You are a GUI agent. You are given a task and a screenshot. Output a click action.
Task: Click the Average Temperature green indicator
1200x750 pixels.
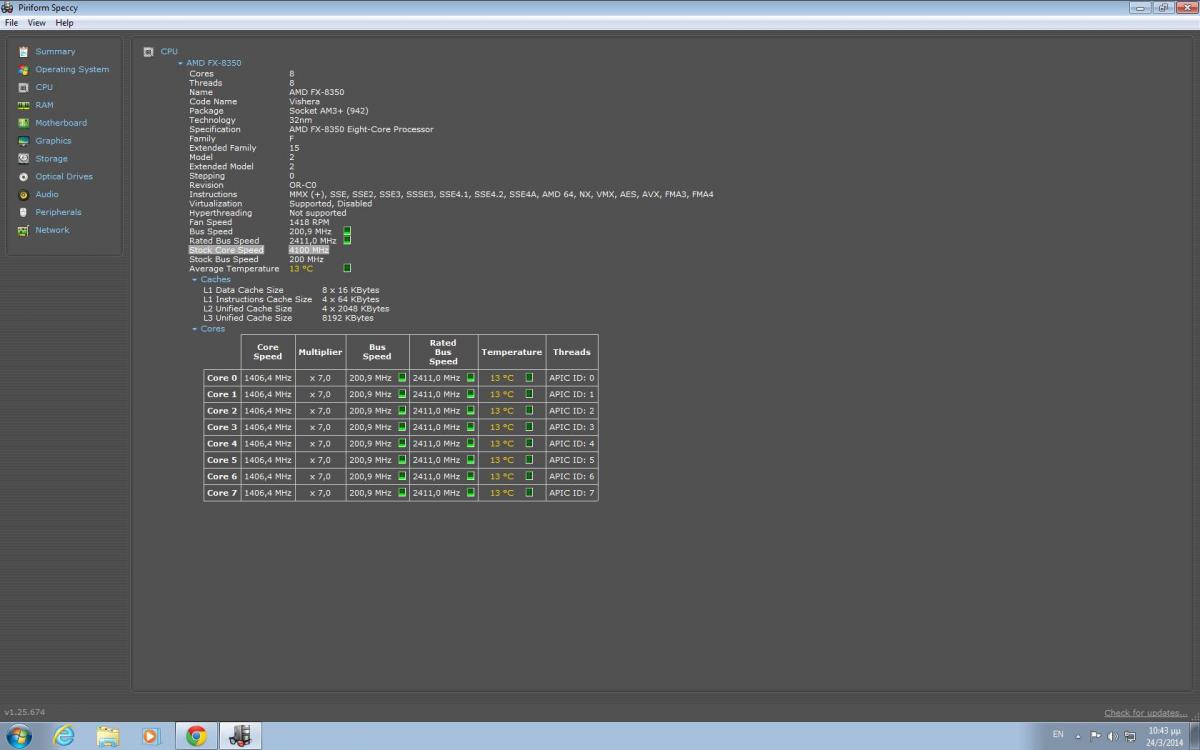(x=347, y=268)
